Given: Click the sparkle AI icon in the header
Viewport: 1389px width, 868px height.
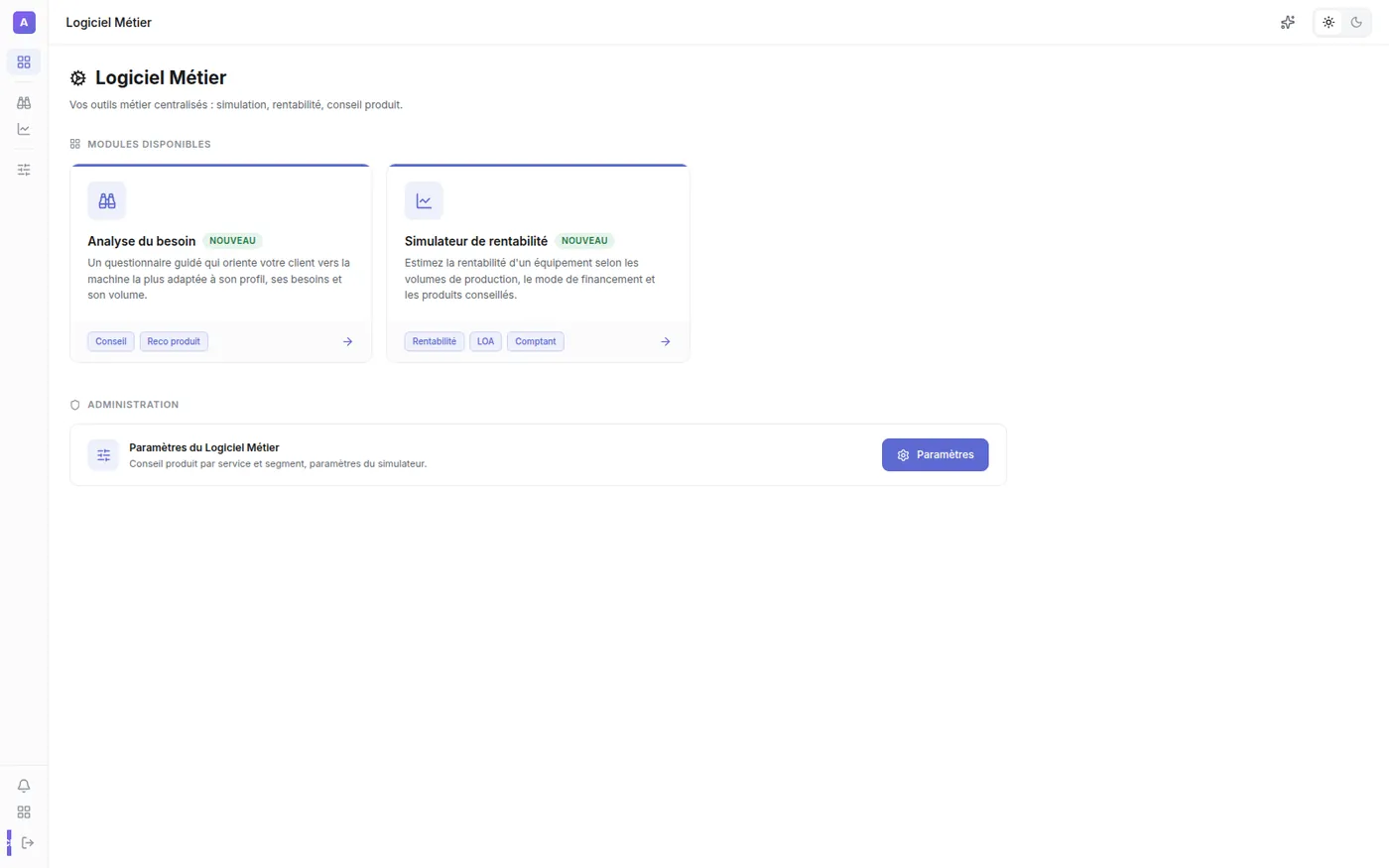Looking at the screenshot, I should (x=1288, y=22).
